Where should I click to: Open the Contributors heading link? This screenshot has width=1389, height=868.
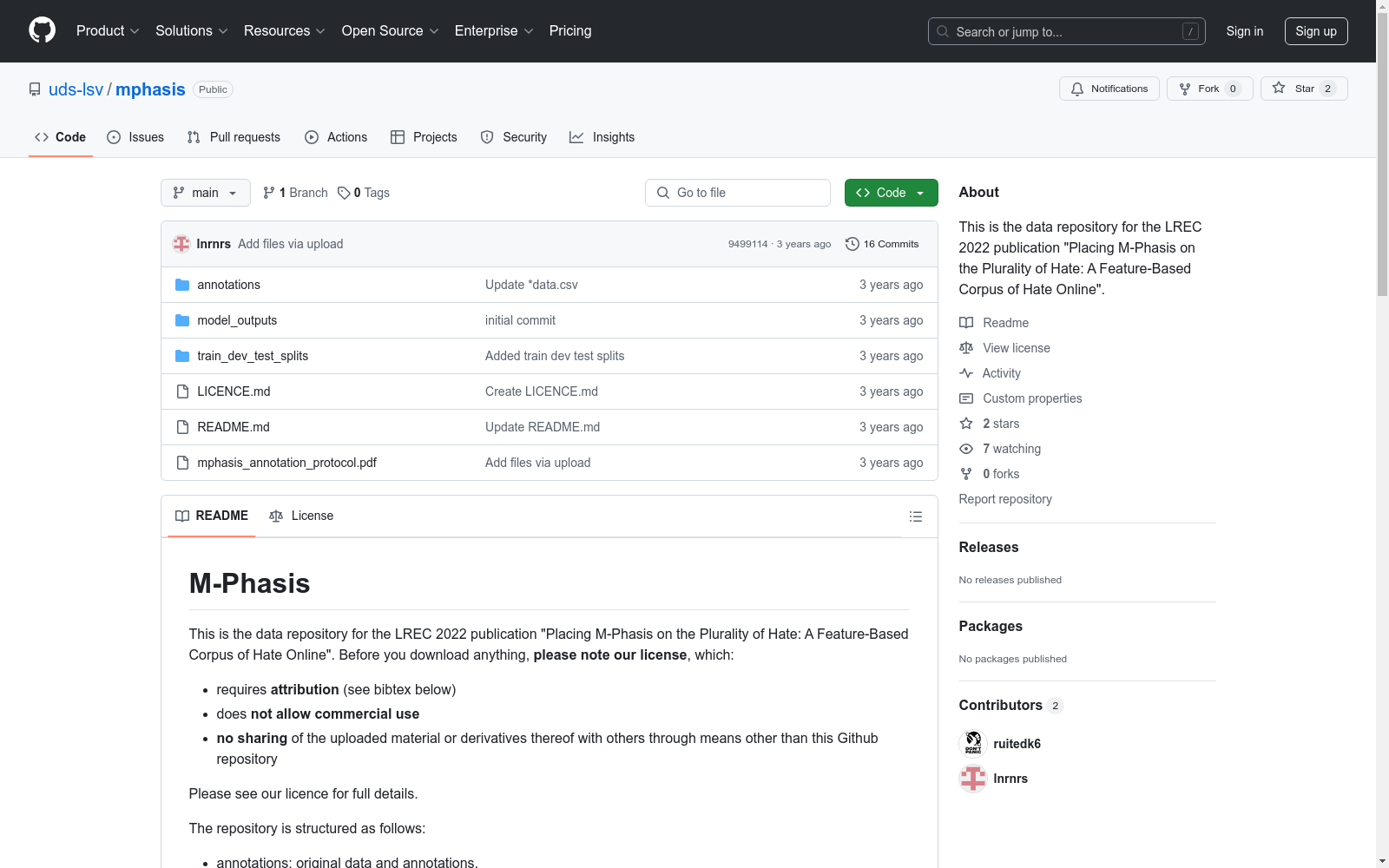point(1011,706)
